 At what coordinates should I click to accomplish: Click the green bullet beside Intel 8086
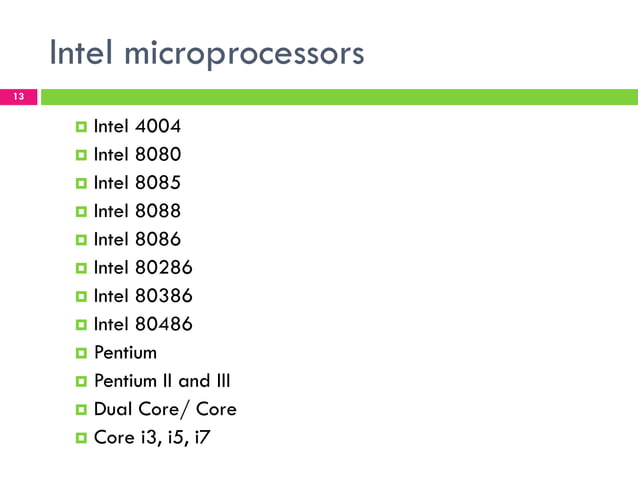click(x=81, y=240)
